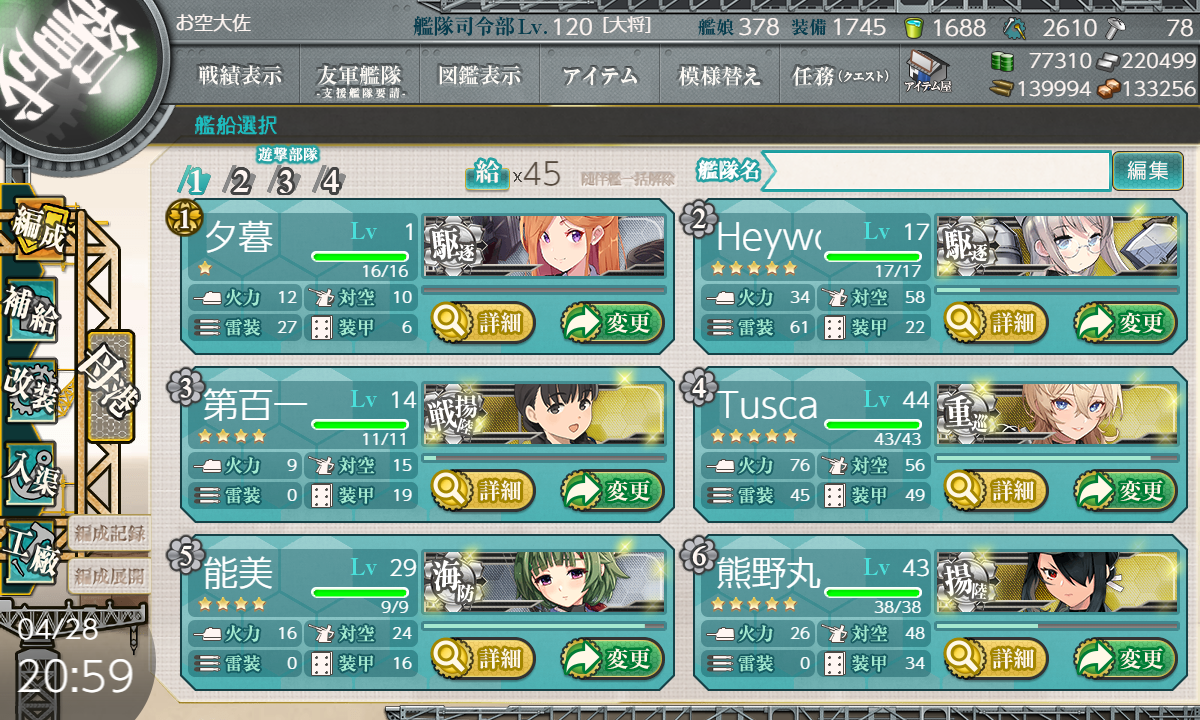Viewport: 1200px width, 720px height.
Task: Click the 母港 home port icon
Action: [x=110, y=386]
